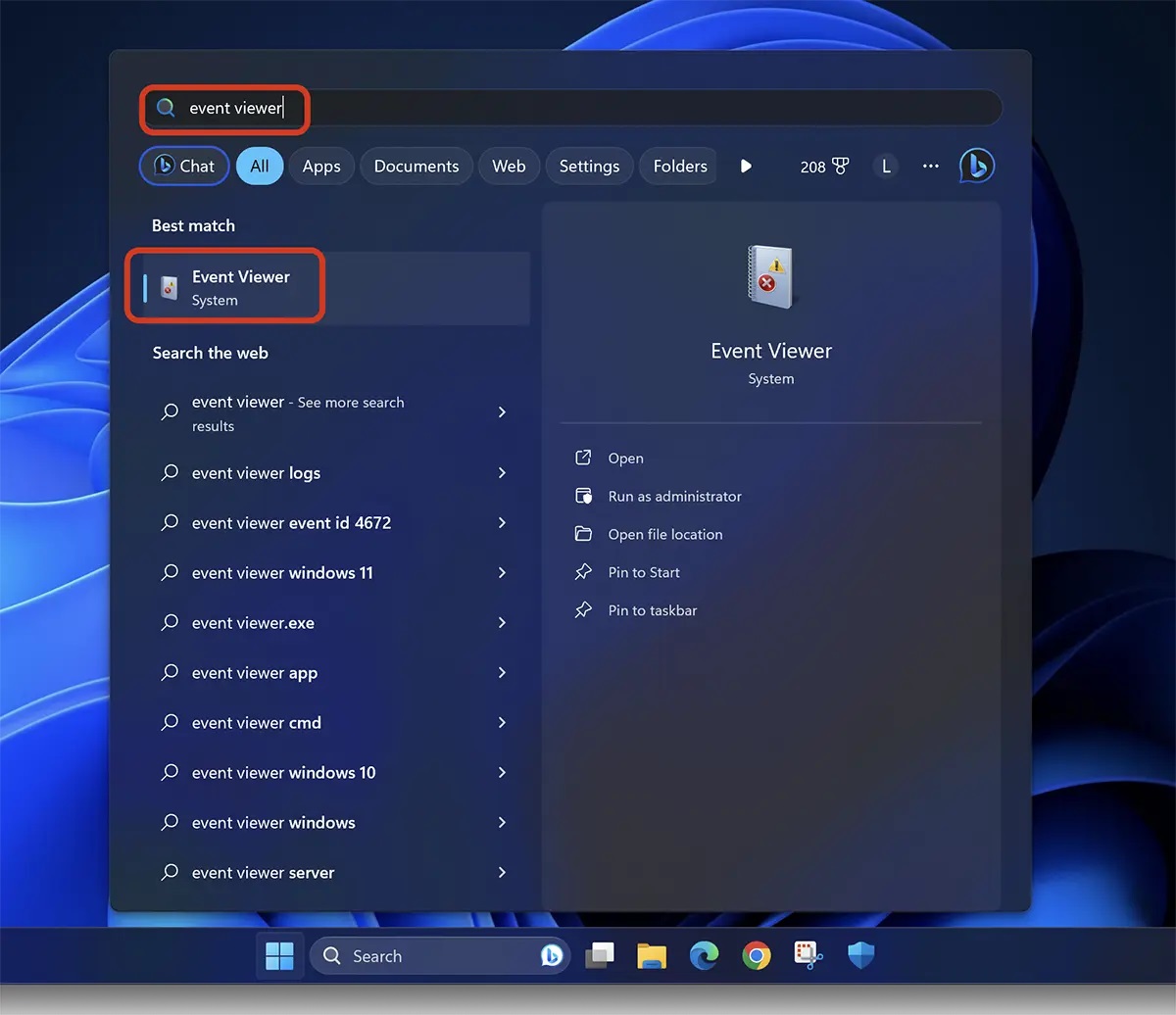The width and height of the screenshot is (1176, 1015).
Task: Click Open for Event Viewer
Action: point(625,458)
